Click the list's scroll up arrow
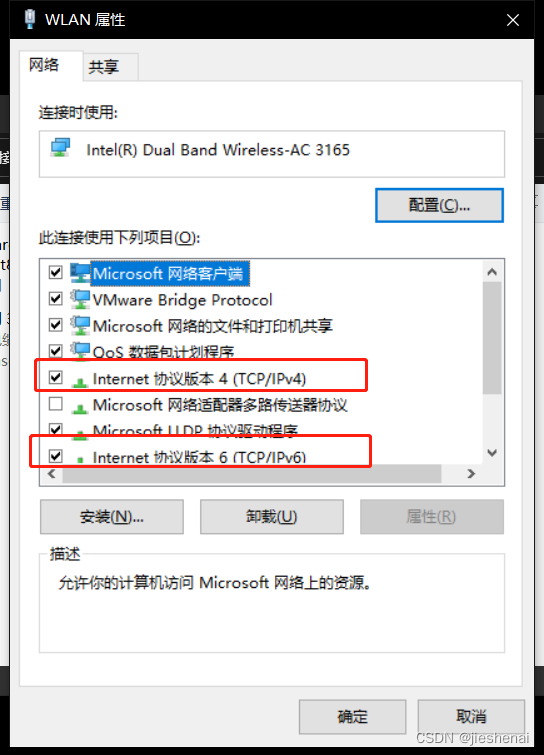544x755 pixels. tap(492, 272)
